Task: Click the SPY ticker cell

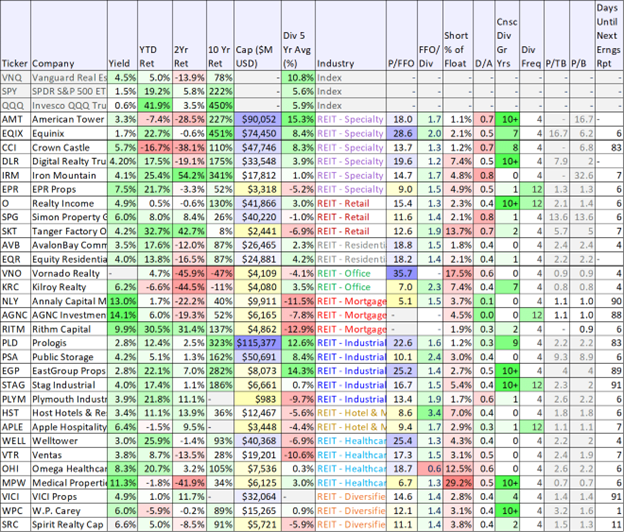Action: point(15,91)
